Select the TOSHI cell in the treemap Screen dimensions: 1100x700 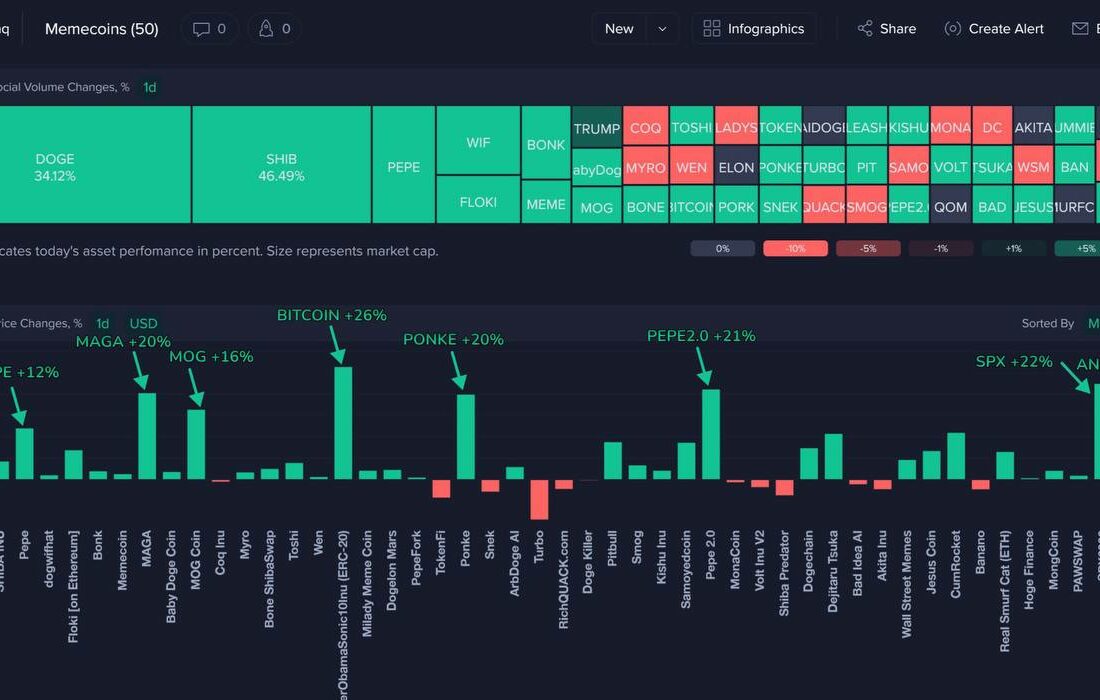[692, 126]
